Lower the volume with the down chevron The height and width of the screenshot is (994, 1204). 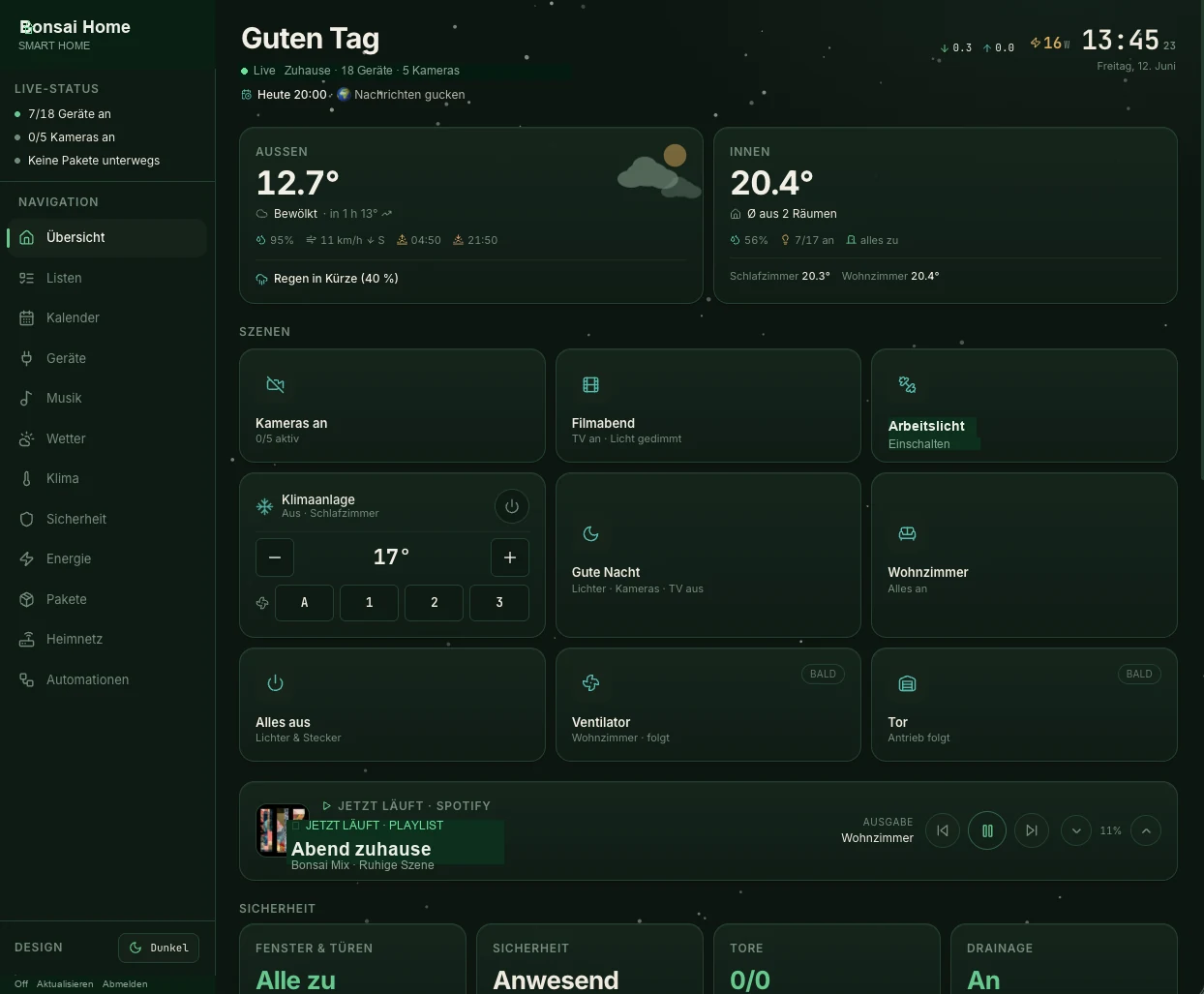pyautogui.click(x=1076, y=830)
